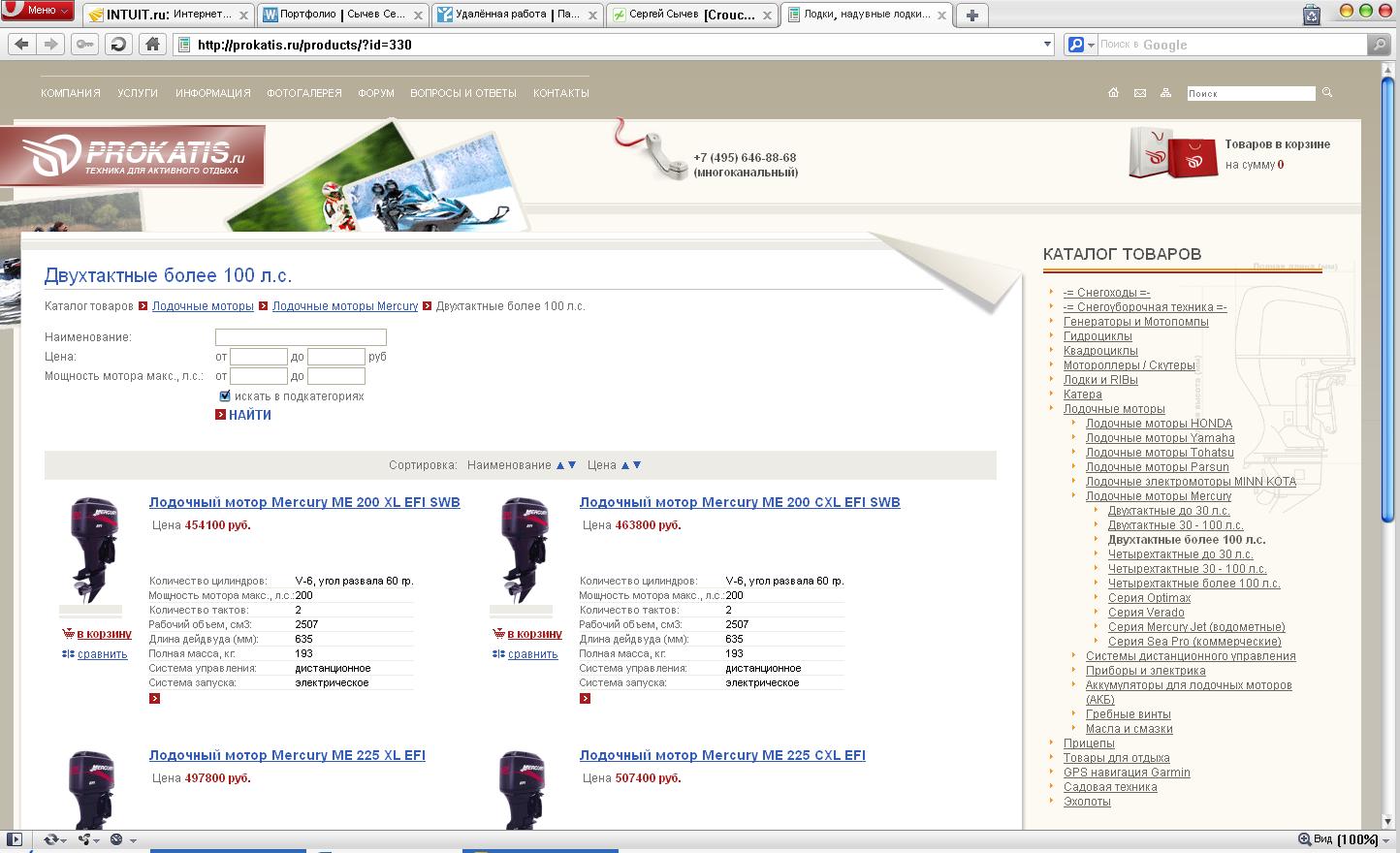Click details arrow under ME 200 CXL EFI SWB
This screenshot has height=853, width=1400.
(585, 698)
